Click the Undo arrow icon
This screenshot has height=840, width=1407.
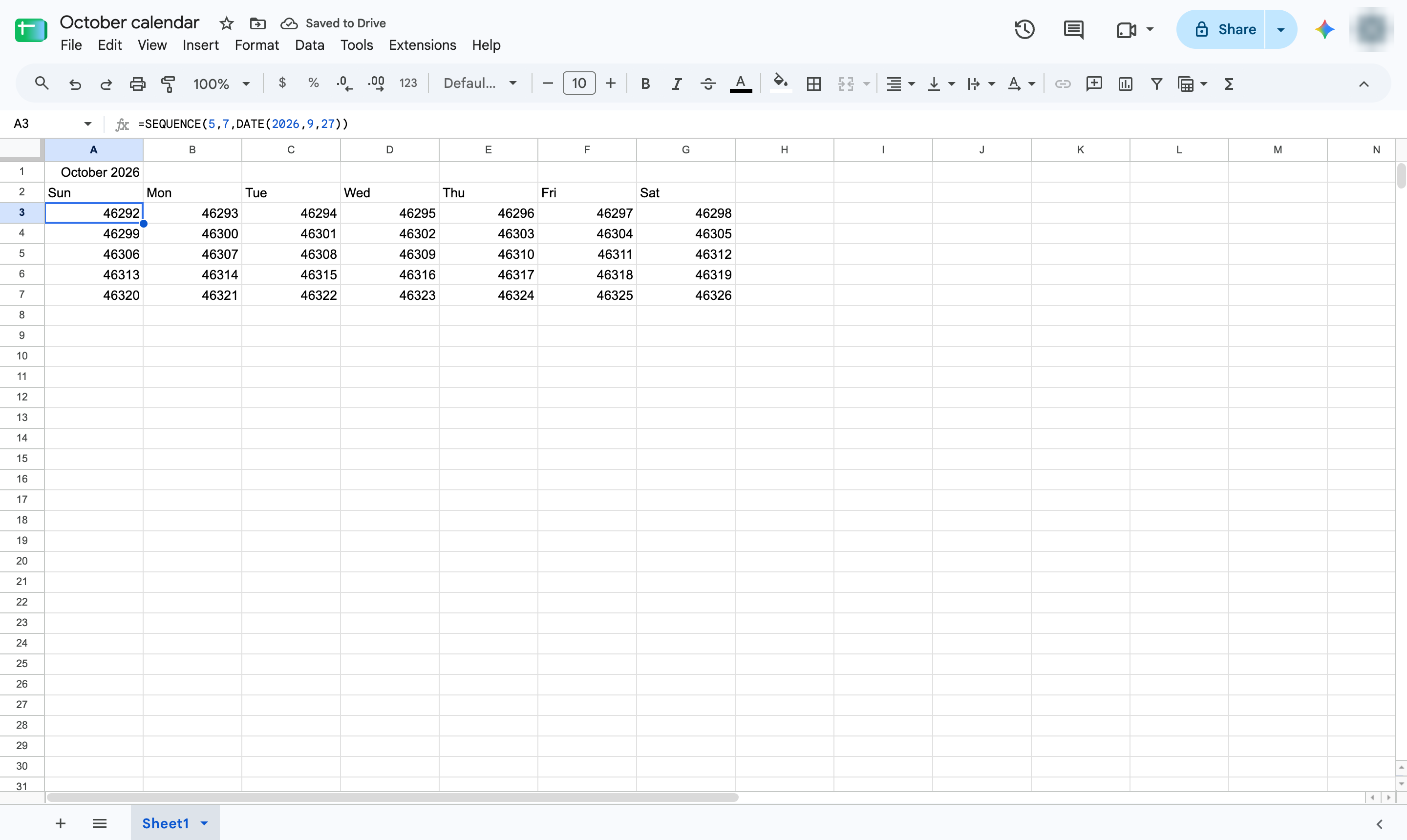75,84
